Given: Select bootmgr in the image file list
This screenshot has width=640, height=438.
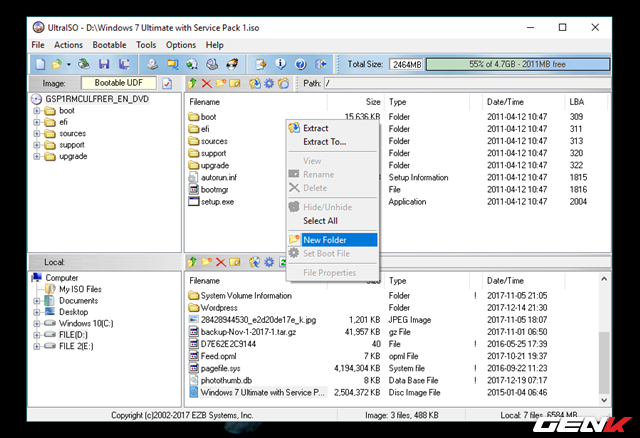Looking at the screenshot, I should pyautogui.click(x=214, y=189).
